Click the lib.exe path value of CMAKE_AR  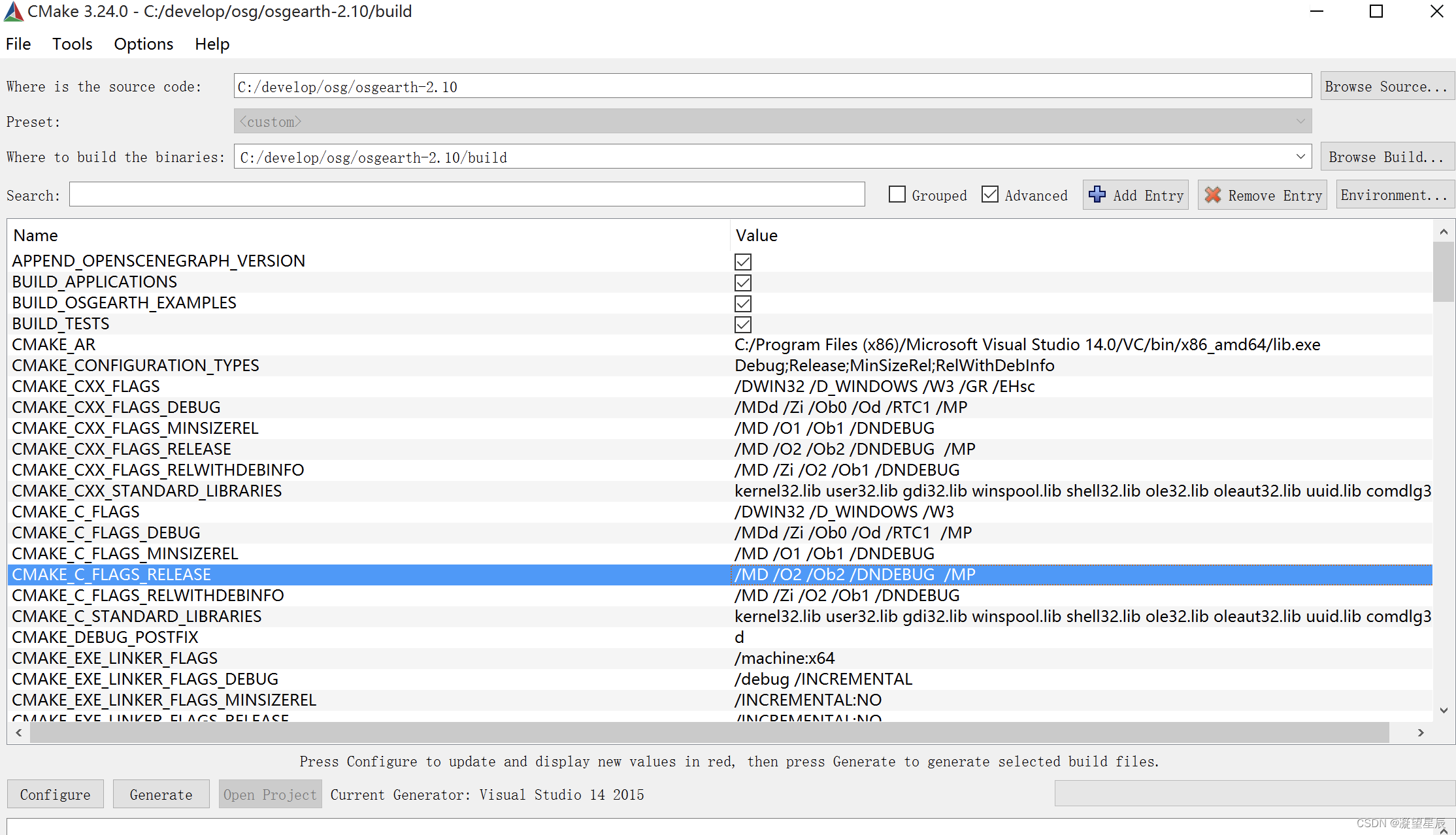tap(1027, 344)
